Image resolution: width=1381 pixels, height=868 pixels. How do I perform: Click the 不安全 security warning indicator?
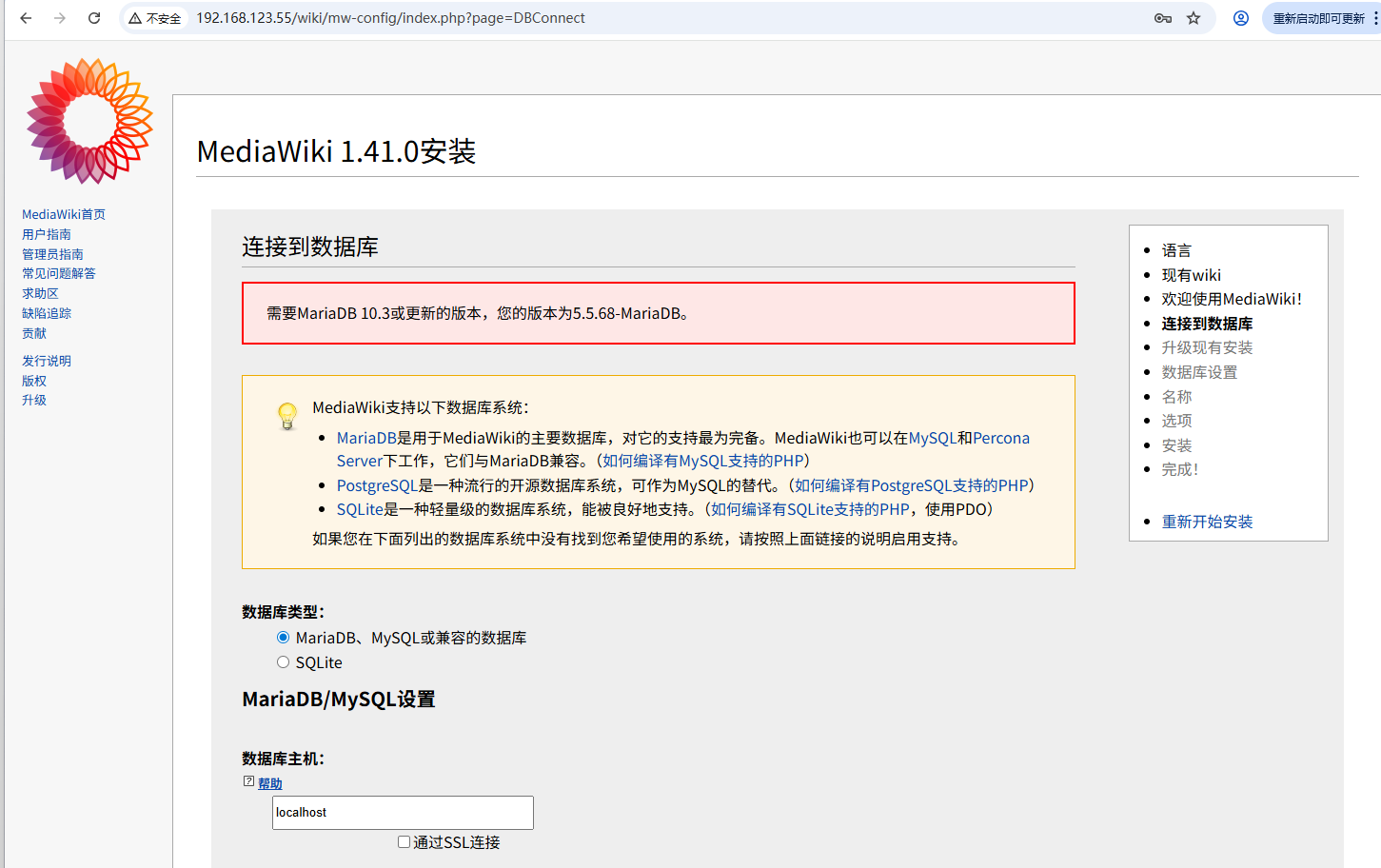point(155,18)
